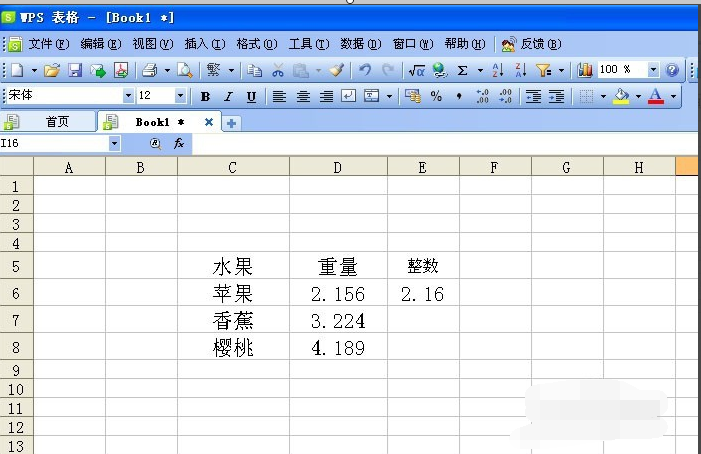The image size is (701, 454).
Task: Close the Book1 tab
Action: tap(209, 122)
